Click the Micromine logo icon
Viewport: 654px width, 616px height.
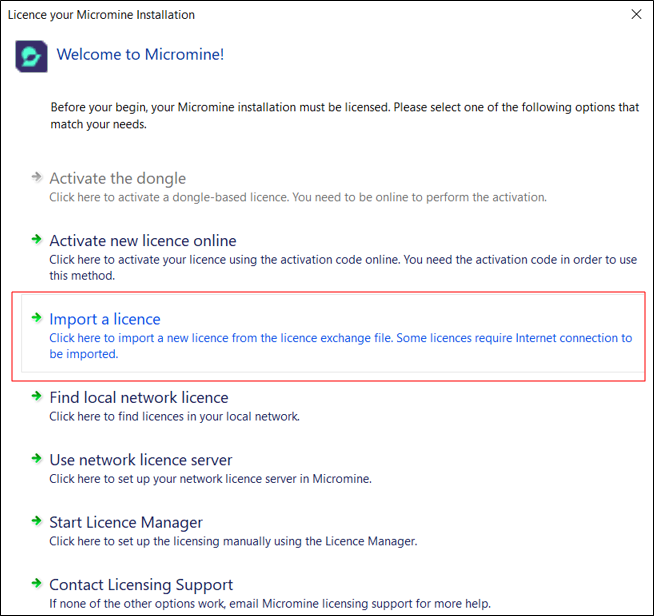(32, 56)
